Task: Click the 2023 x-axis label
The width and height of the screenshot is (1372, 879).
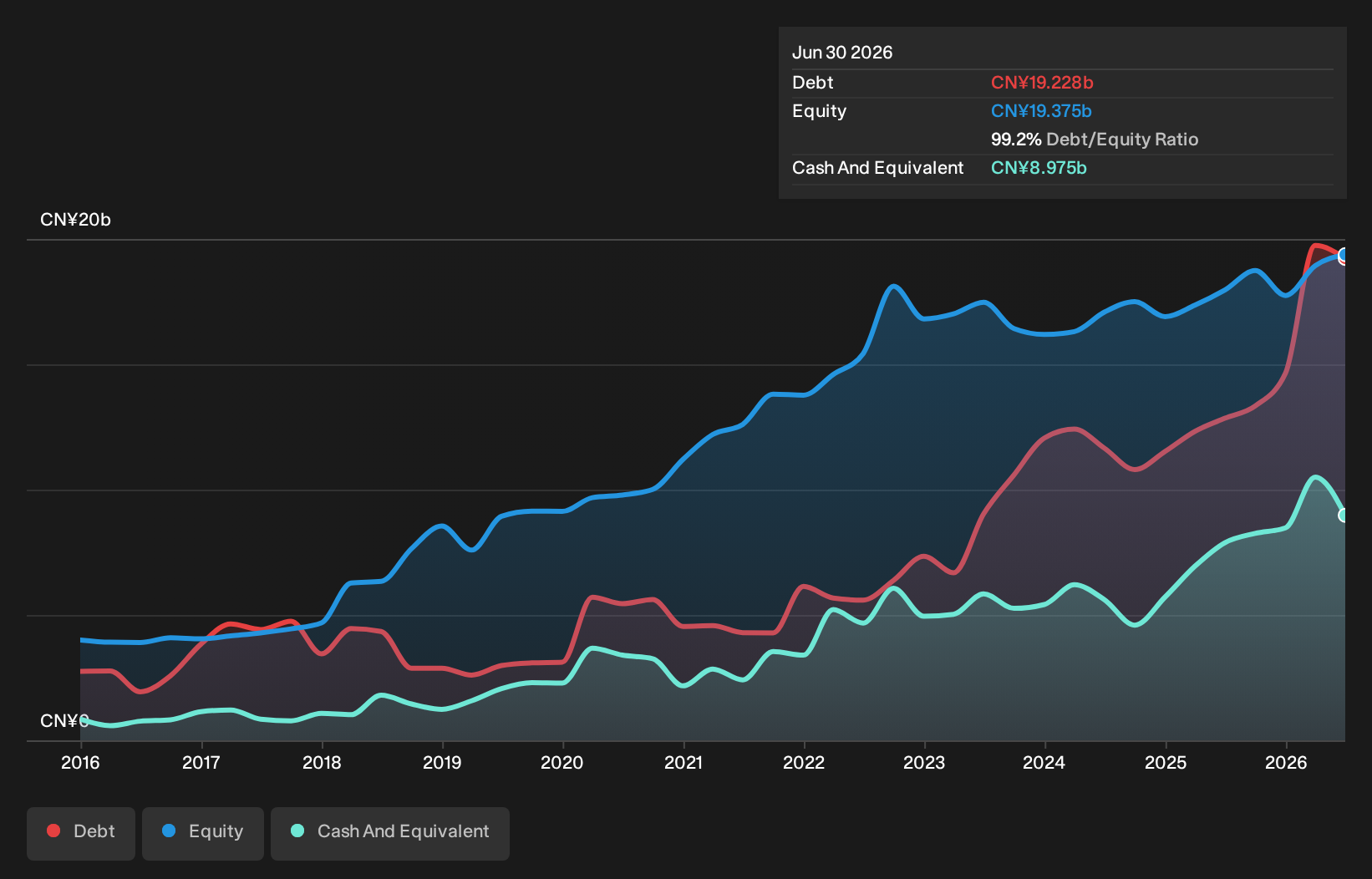Action: point(924,762)
